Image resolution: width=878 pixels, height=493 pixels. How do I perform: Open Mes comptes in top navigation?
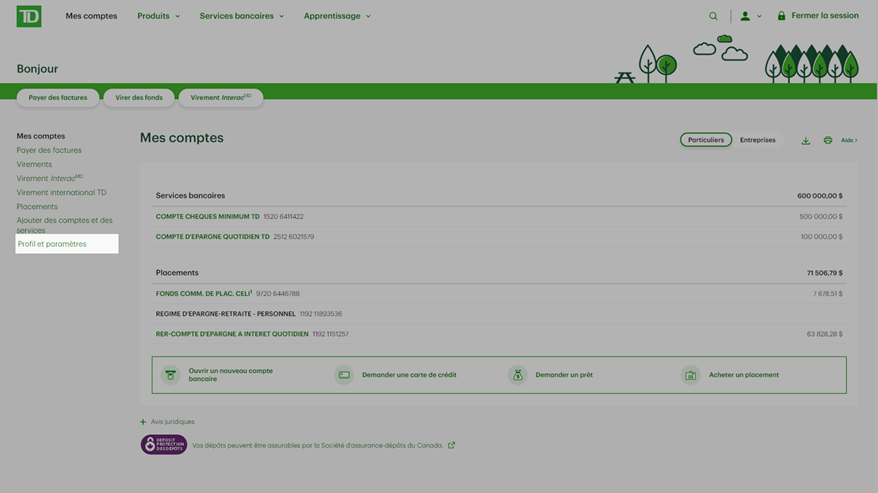pyautogui.click(x=91, y=16)
